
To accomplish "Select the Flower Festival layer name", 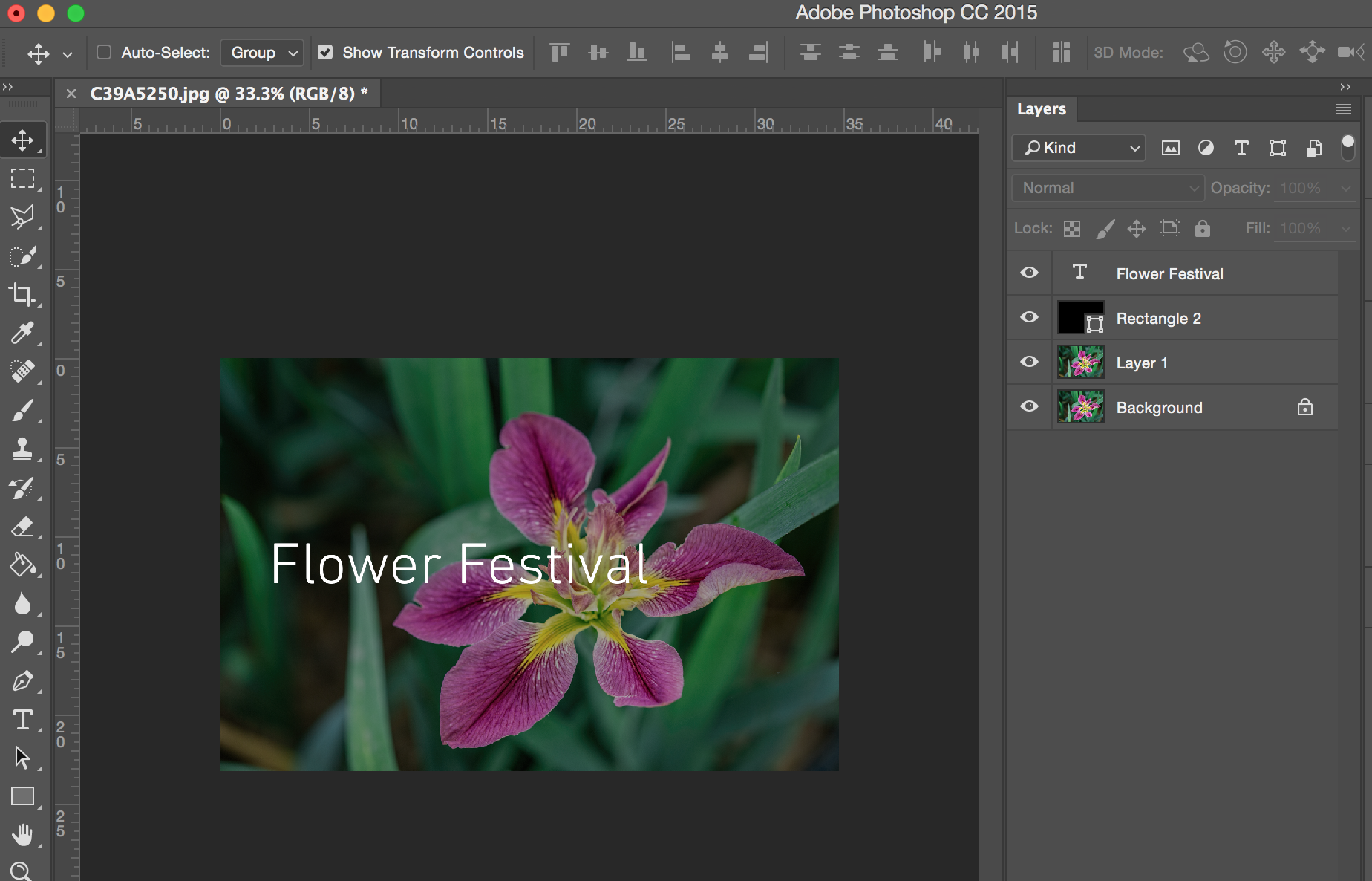I will click(1169, 273).
